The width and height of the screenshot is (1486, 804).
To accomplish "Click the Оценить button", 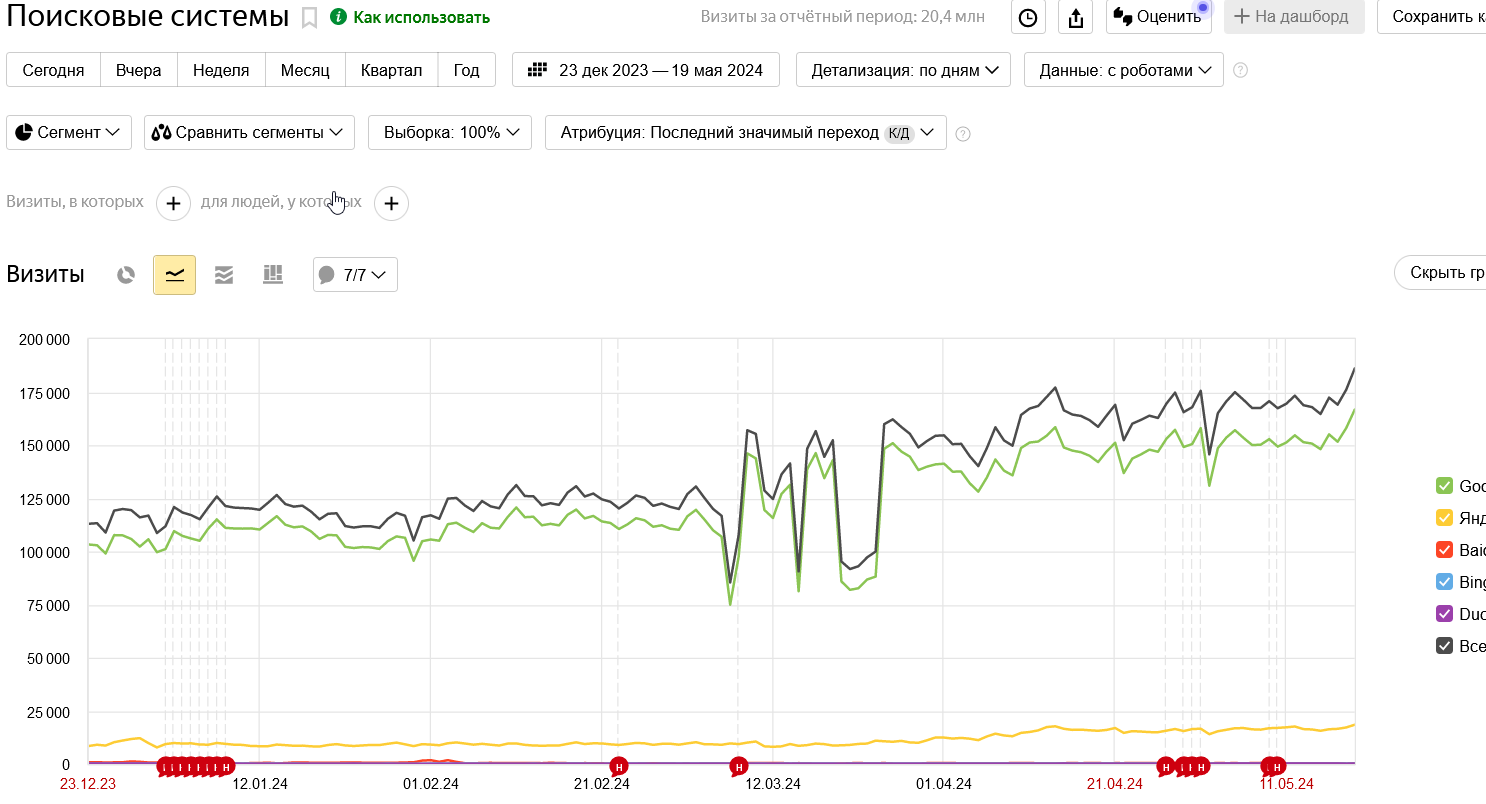I will click(1158, 17).
